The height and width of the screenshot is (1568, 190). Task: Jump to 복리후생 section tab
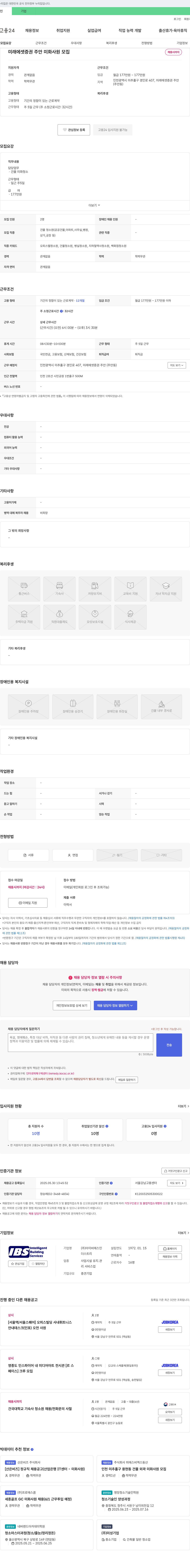point(112,43)
